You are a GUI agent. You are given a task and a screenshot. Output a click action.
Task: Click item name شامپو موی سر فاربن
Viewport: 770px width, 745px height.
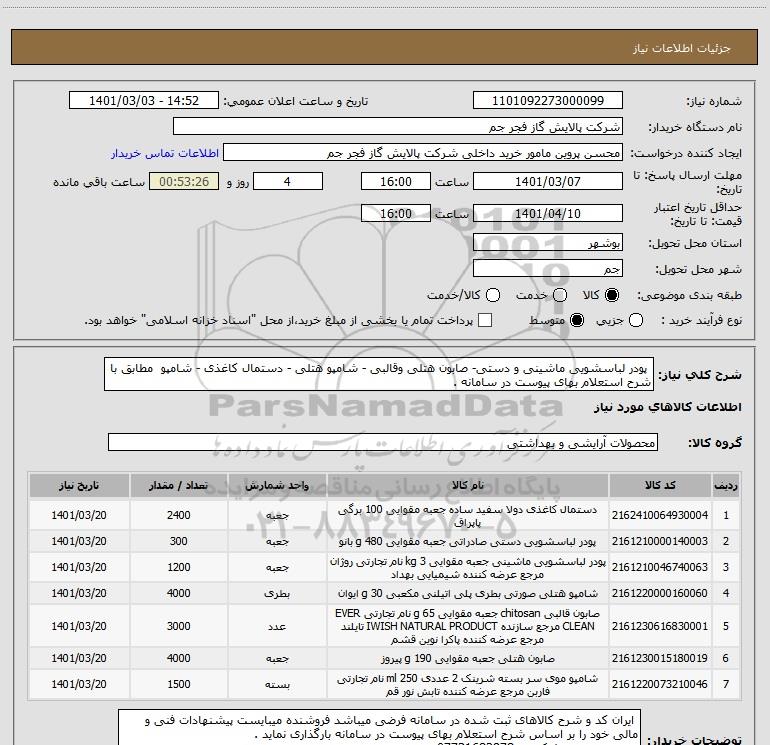click(468, 685)
